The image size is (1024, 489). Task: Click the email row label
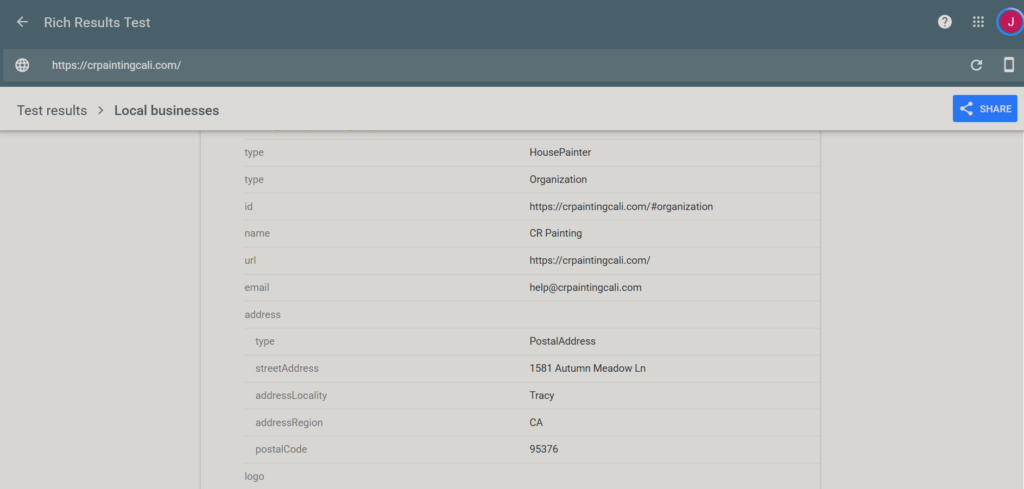(257, 287)
